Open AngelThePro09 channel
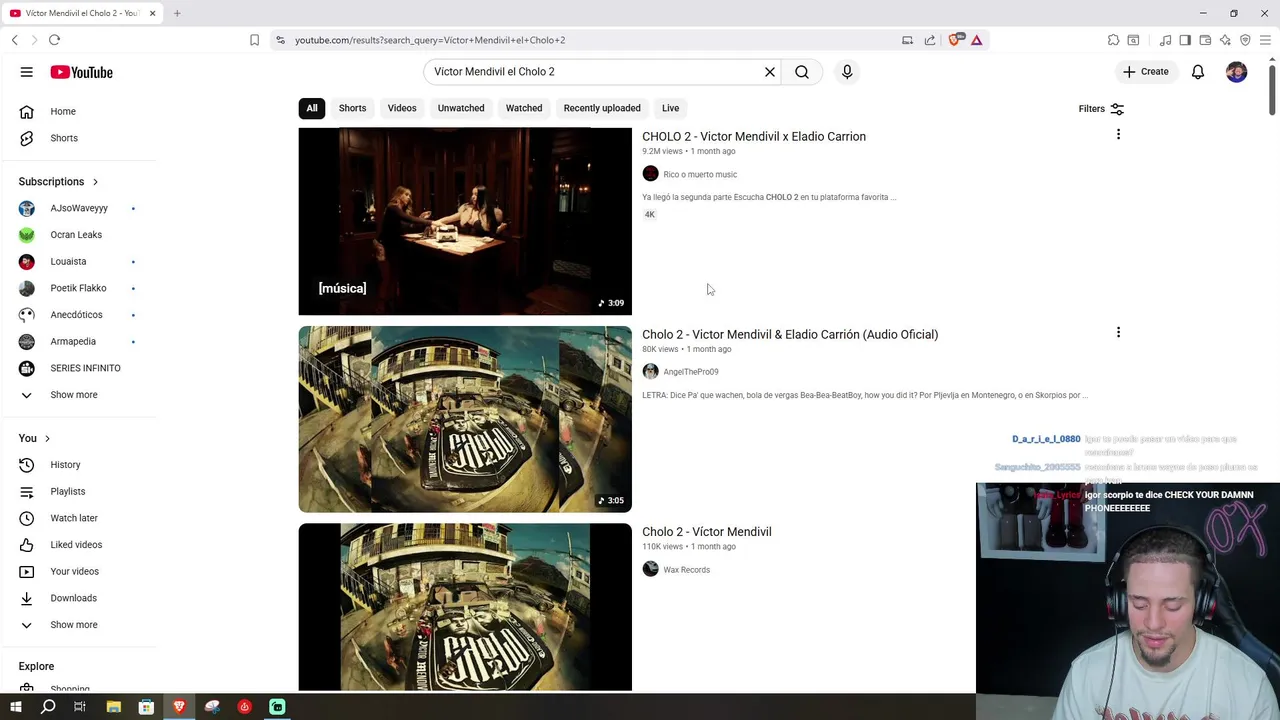Viewport: 1280px width, 720px height. (x=691, y=372)
